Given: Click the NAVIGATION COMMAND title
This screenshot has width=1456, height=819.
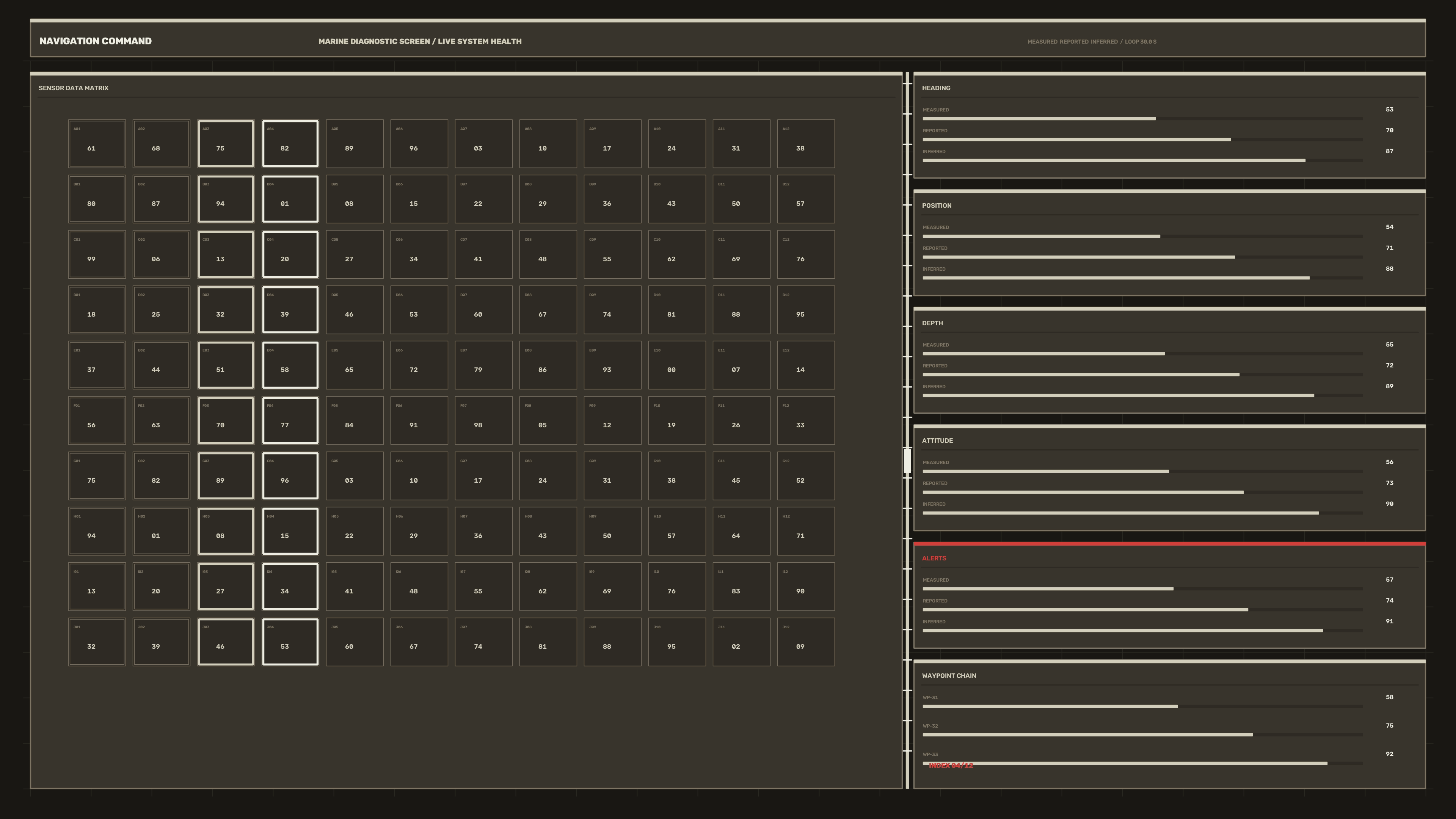Looking at the screenshot, I should (x=96, y=41).
